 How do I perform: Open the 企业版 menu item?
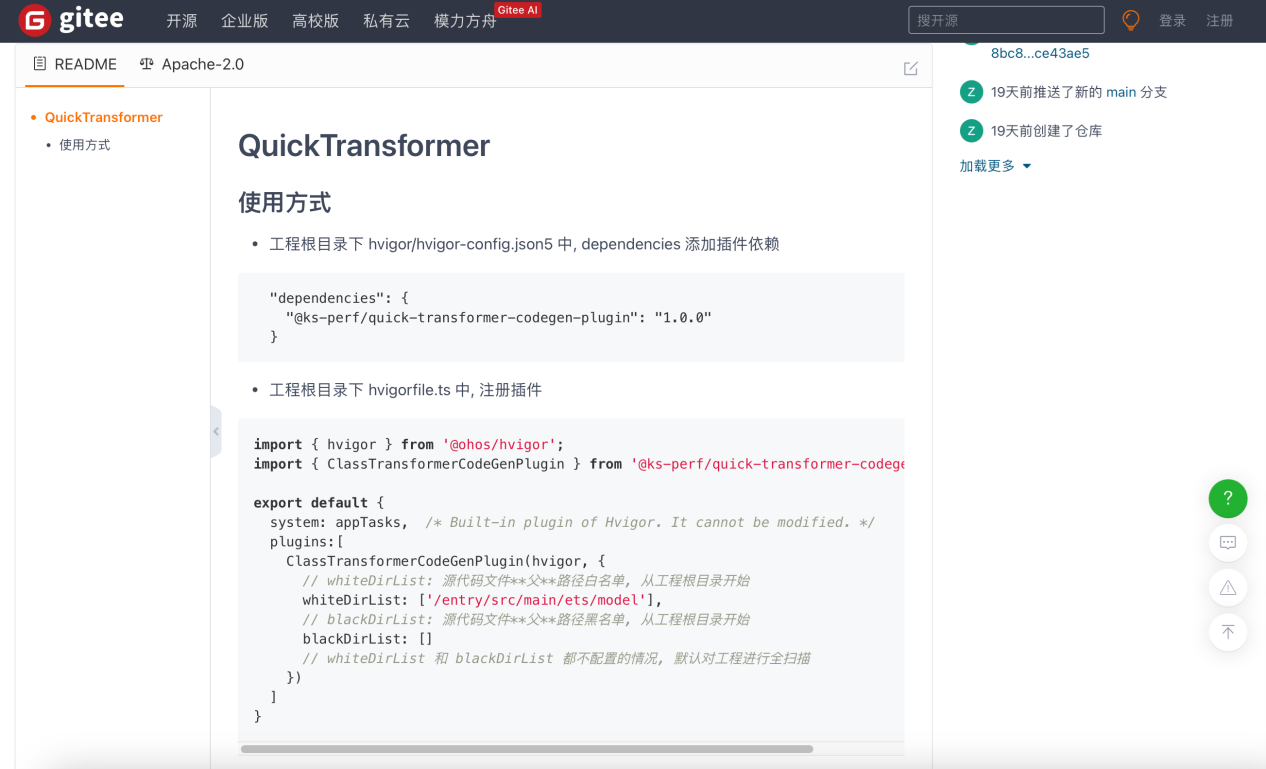[244, 21]
